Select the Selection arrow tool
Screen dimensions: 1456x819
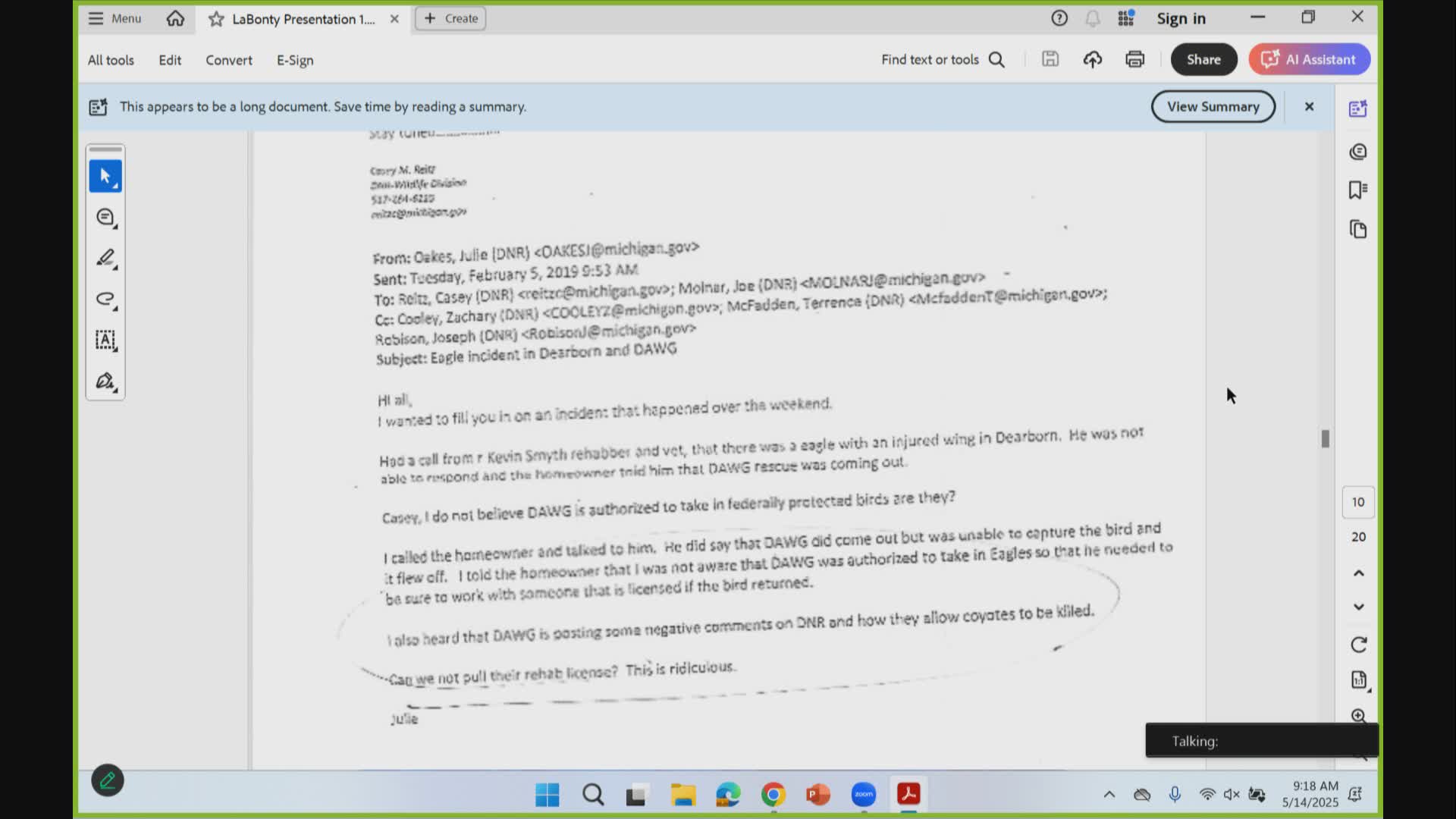pyautogui.click(x=105, y=175)
